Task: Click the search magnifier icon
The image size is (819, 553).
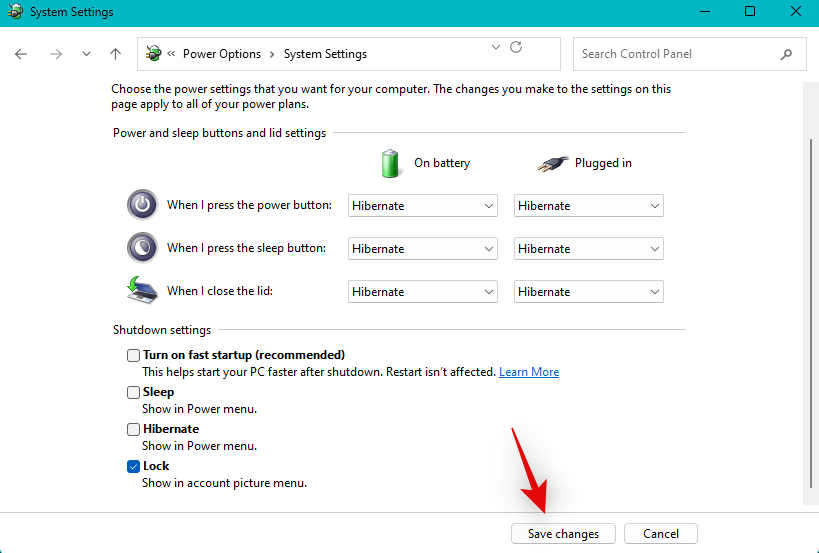Action: [x=786, y=54]
